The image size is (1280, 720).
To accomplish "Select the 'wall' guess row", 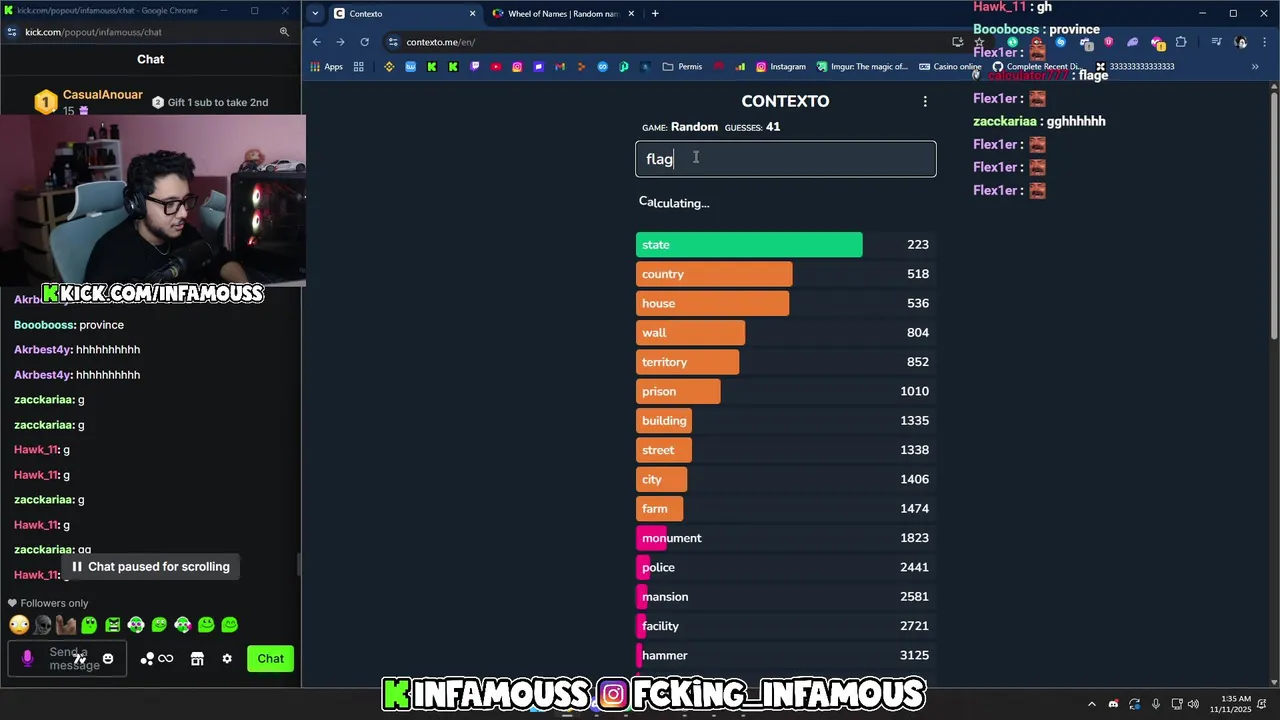I will click(785, 333).
